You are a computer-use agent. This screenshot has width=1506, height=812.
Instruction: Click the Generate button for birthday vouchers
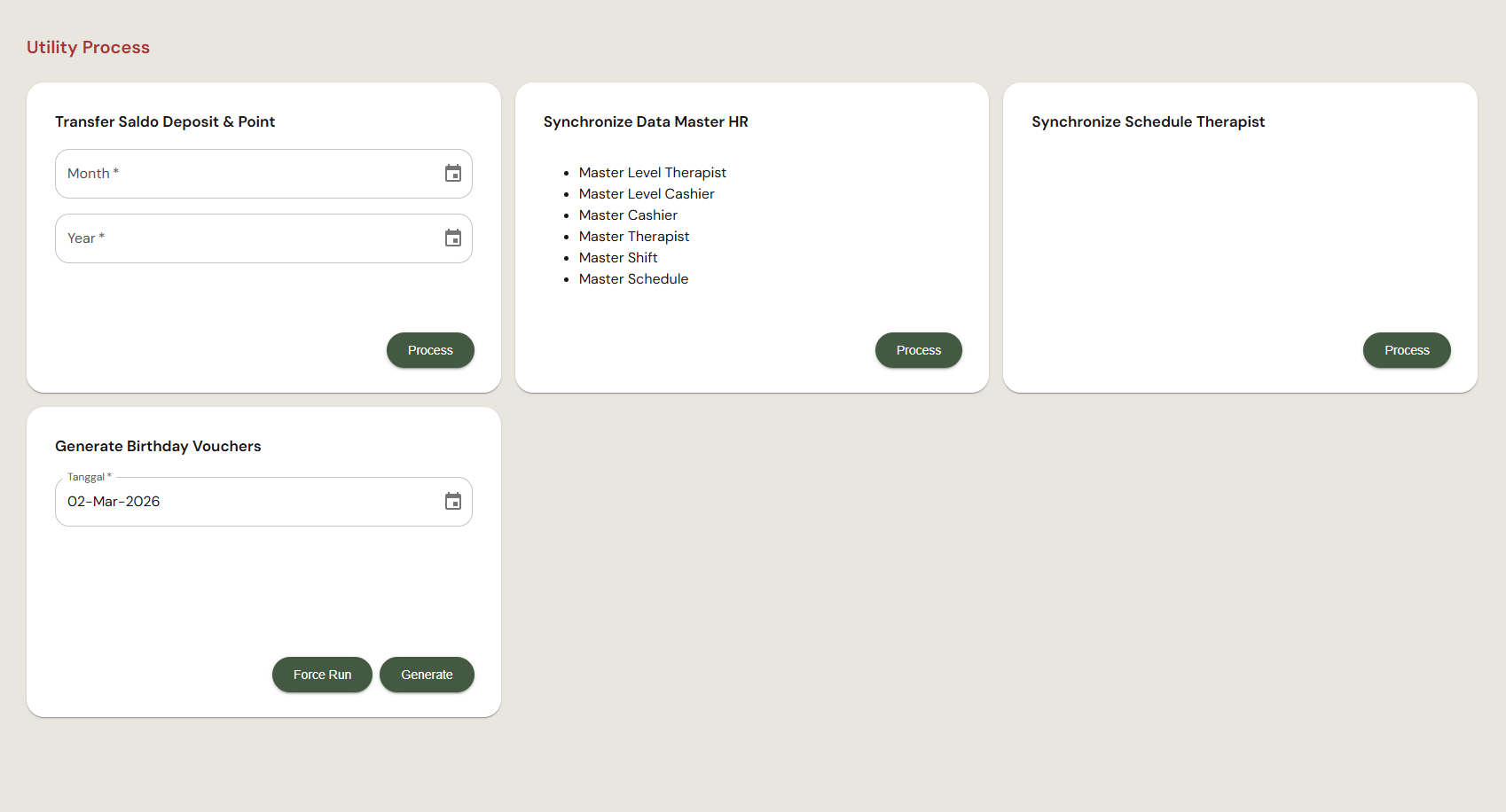point(427,675)
